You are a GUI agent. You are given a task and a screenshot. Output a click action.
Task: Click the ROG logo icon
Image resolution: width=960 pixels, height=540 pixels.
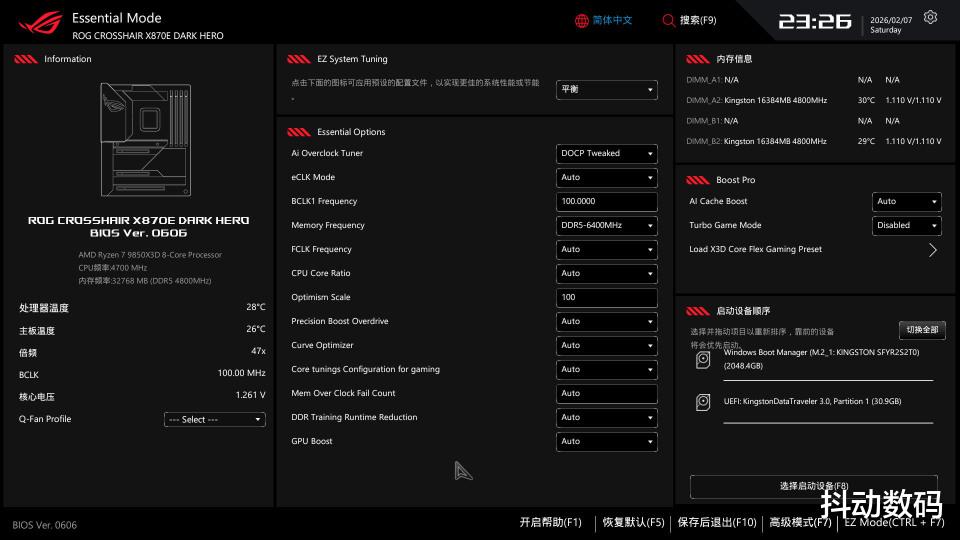[40, 23]
